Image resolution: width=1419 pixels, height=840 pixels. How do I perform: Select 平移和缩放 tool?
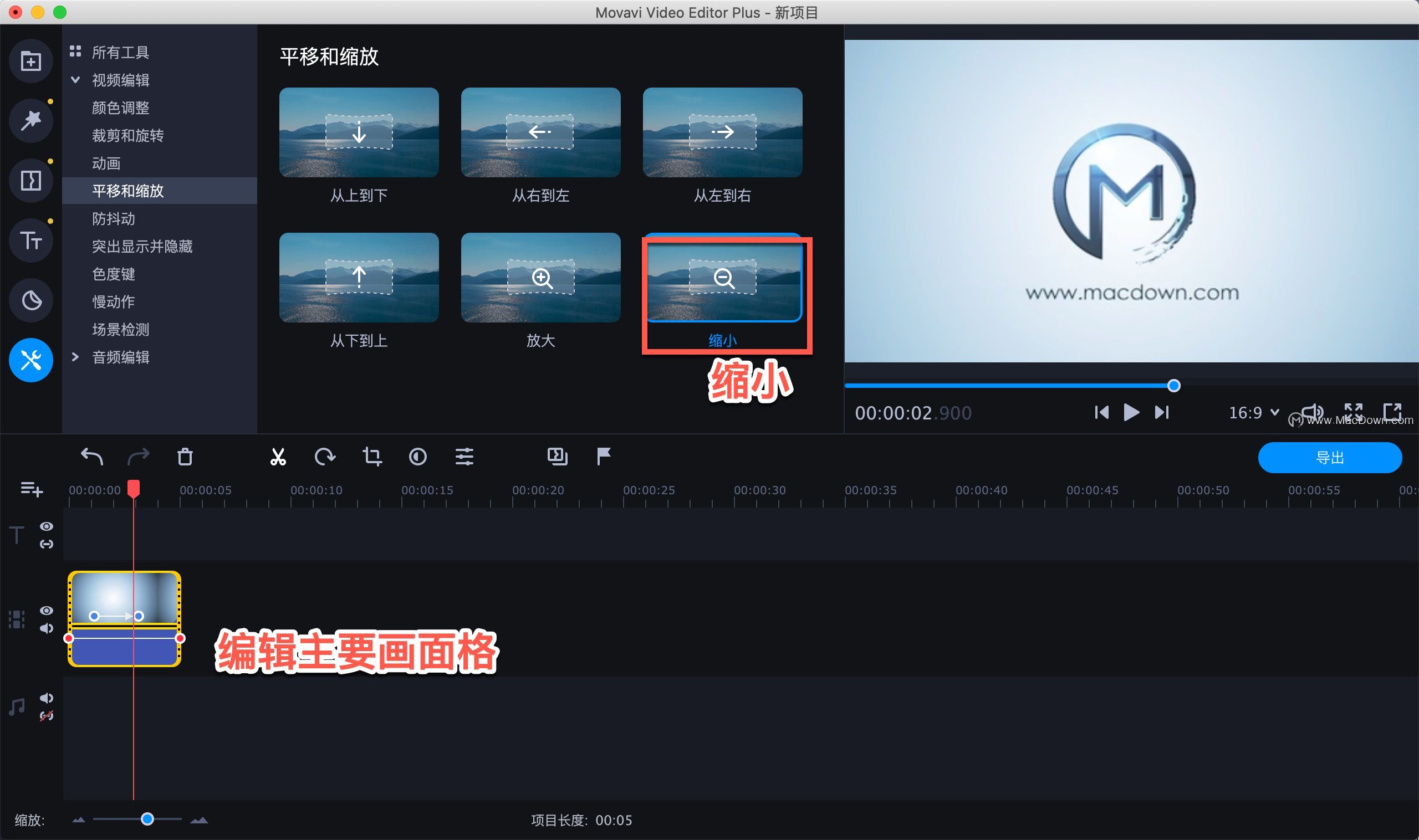point(160,191)
